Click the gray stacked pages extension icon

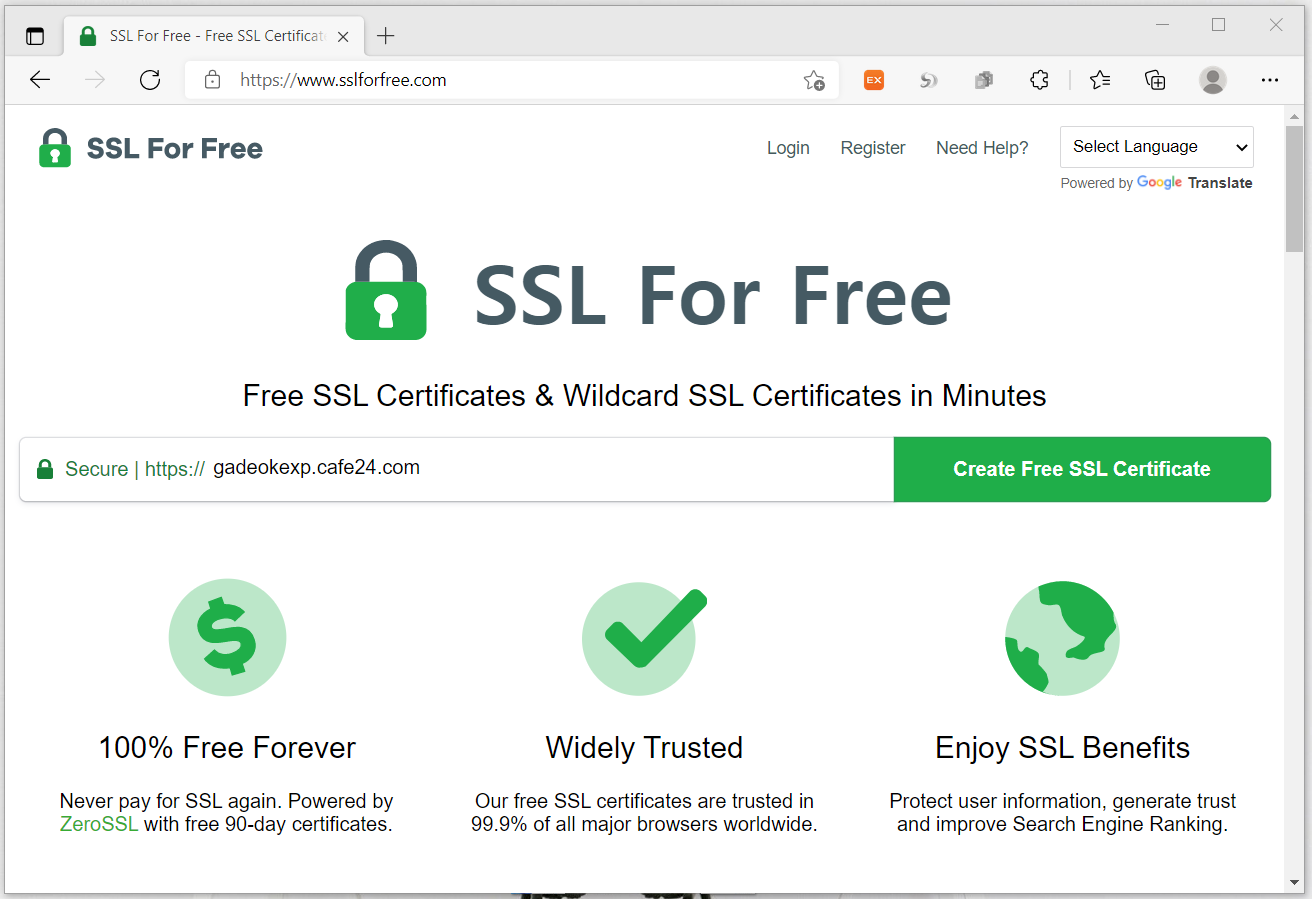tap(984, 80)
